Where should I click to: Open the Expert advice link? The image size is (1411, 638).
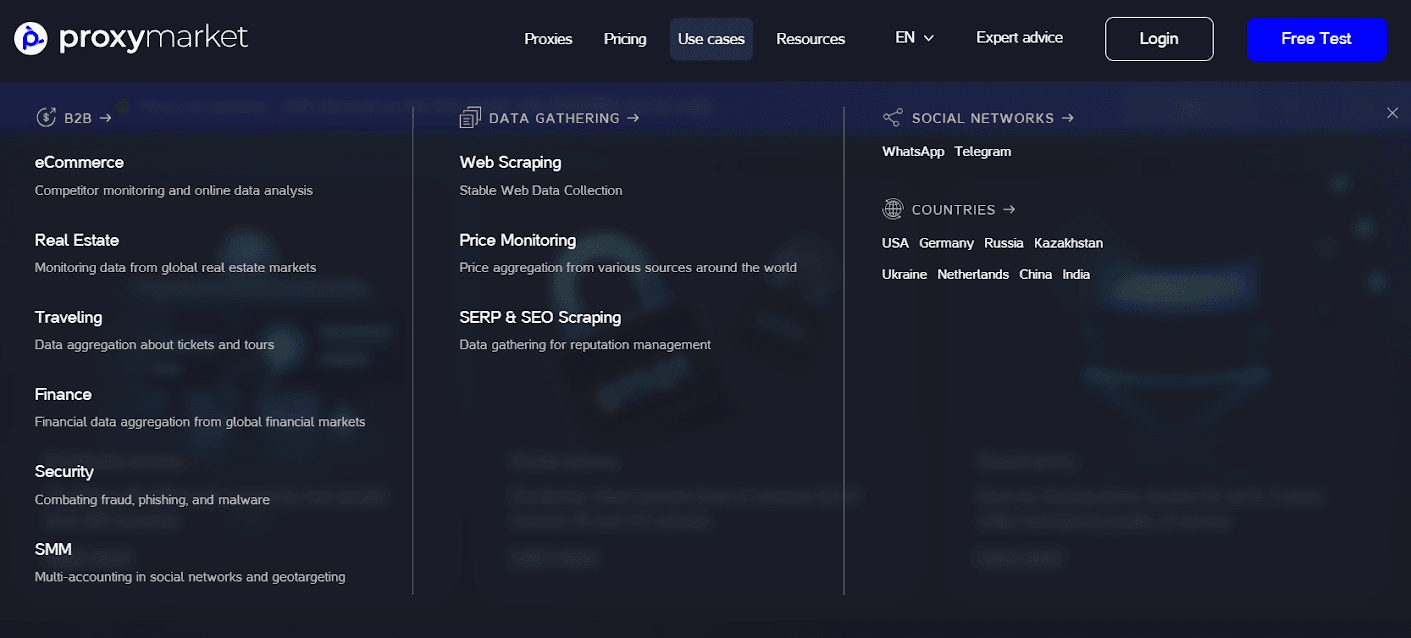point(1019,38)
